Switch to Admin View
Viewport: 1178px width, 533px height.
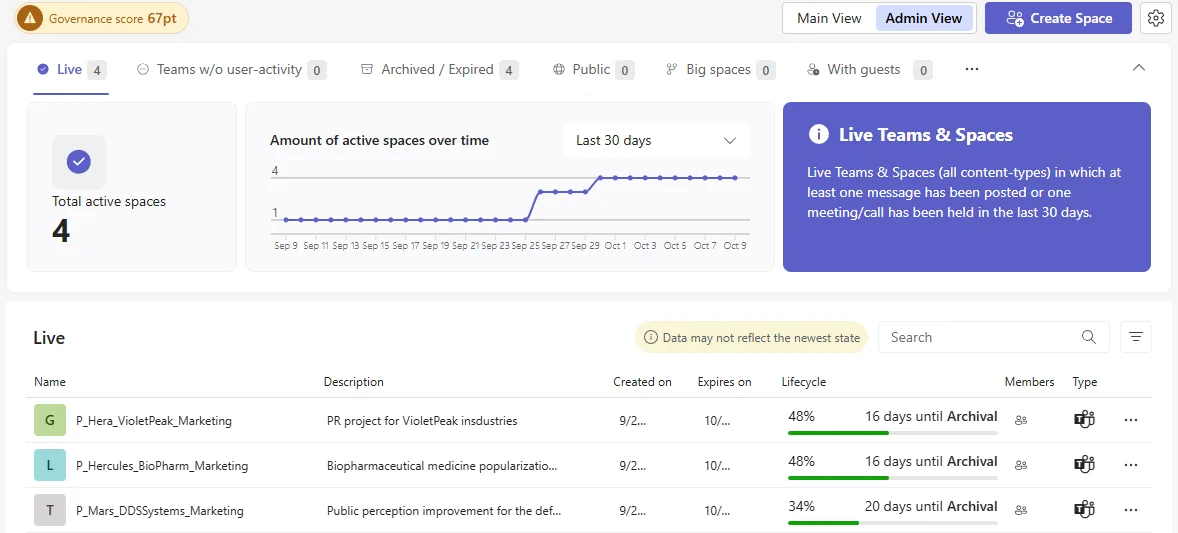(923, 18)
